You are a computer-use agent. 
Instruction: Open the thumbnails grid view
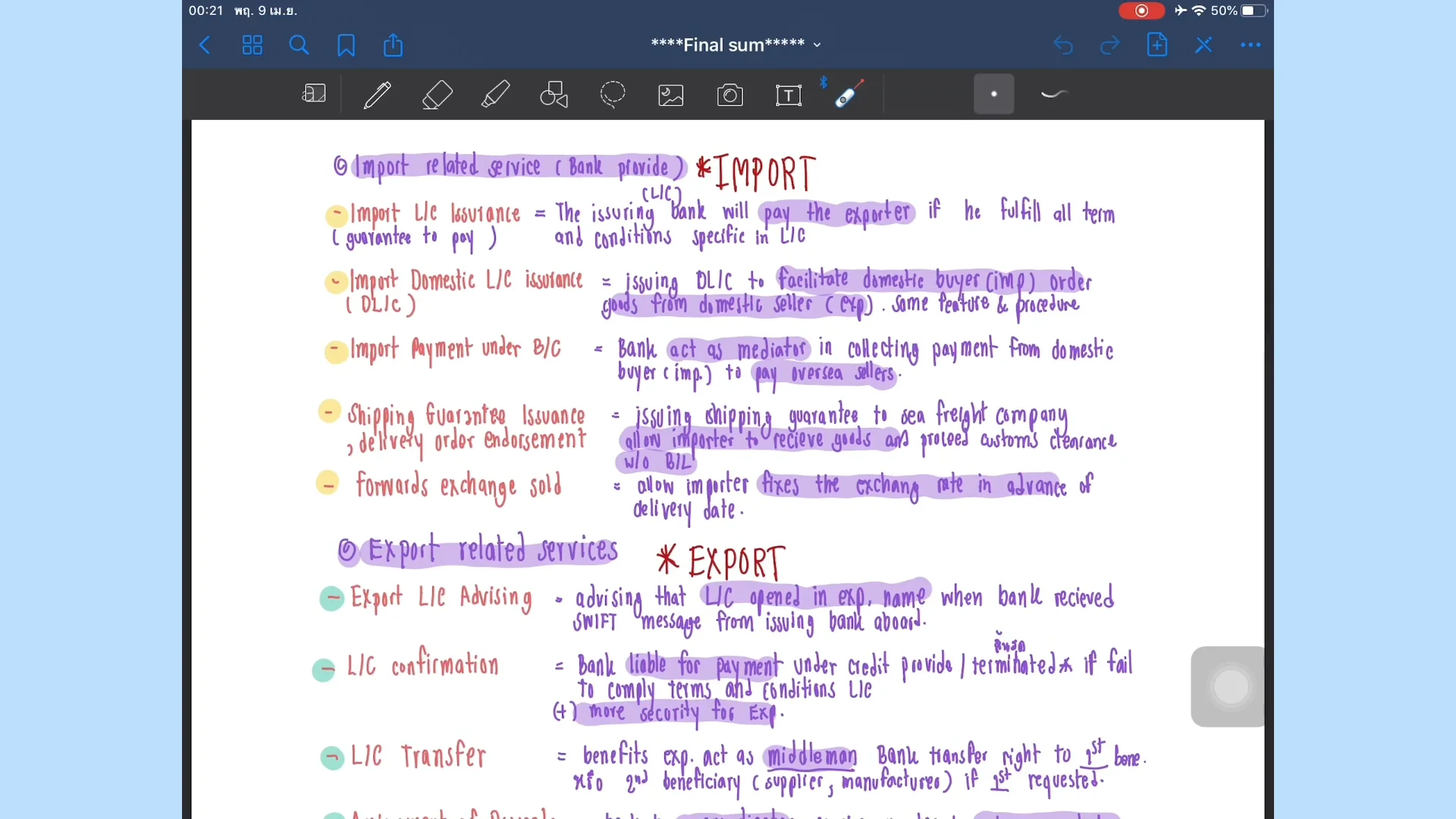tap(252, 45)
